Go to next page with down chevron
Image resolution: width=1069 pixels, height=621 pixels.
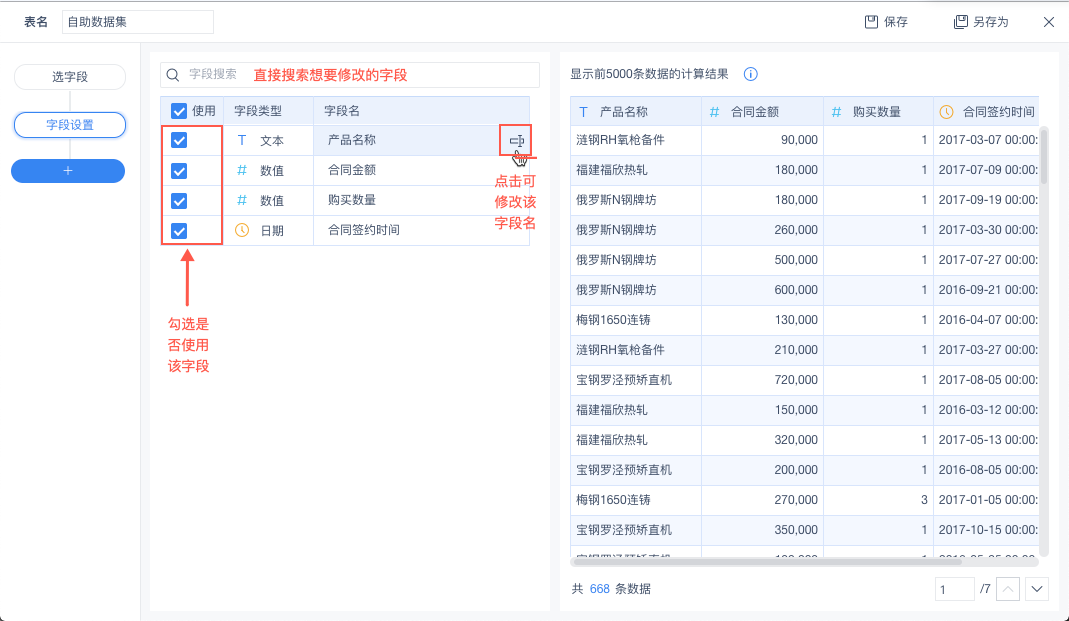[x=1037, y=589]
